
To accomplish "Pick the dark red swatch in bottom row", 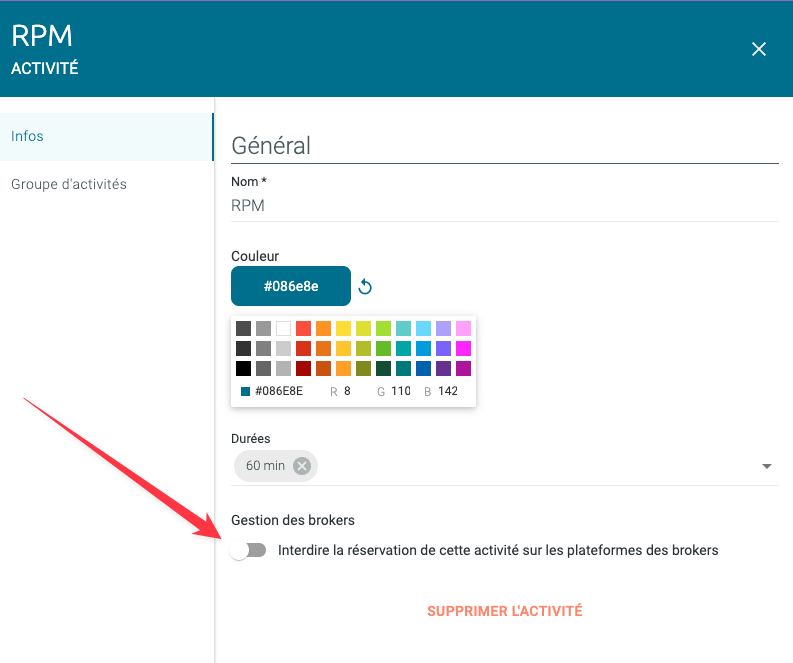I will (x=303, y=368).
